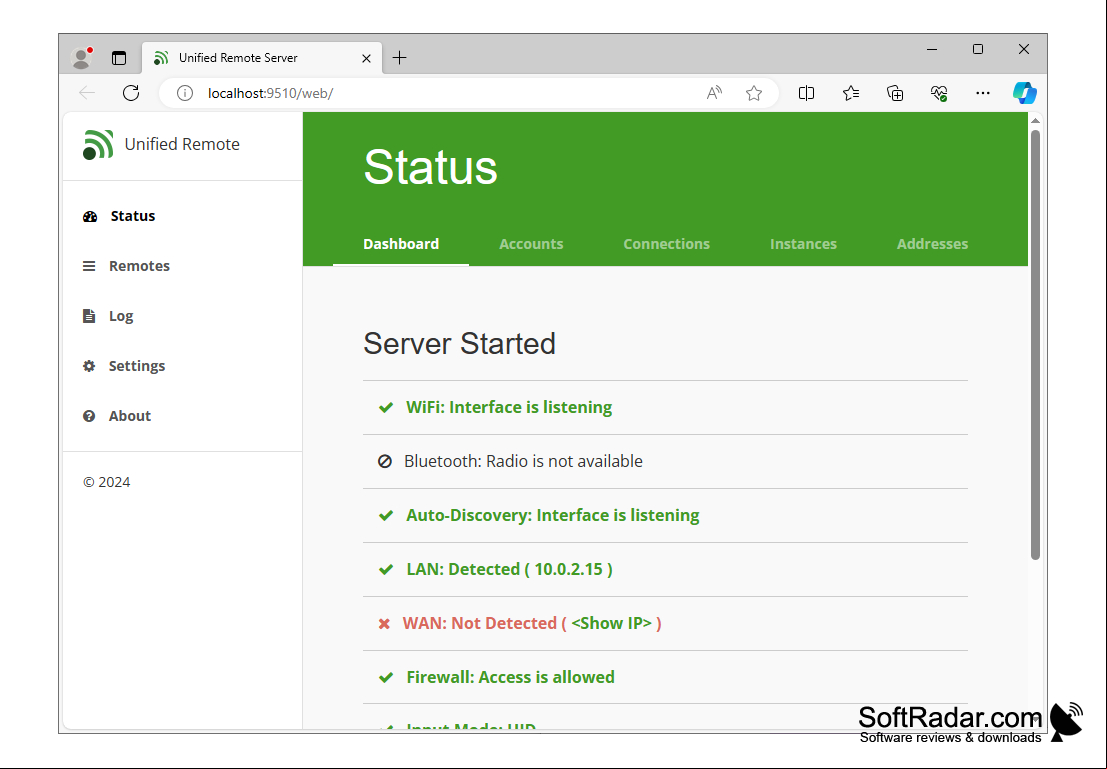Click LAN: Detected ( 10.0.2.15 ) text
Viewport: 1107px width, 769px height.
(x=510, y=569)
